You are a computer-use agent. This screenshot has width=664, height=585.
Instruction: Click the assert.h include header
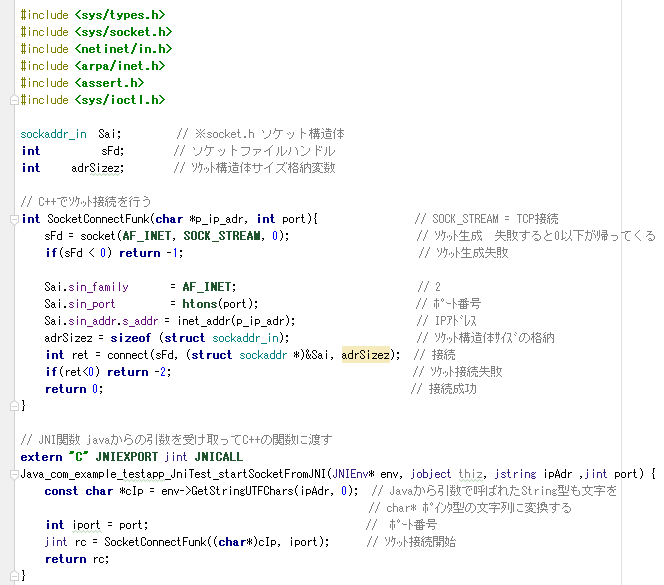pyautogui.click(x=110, y=83)
